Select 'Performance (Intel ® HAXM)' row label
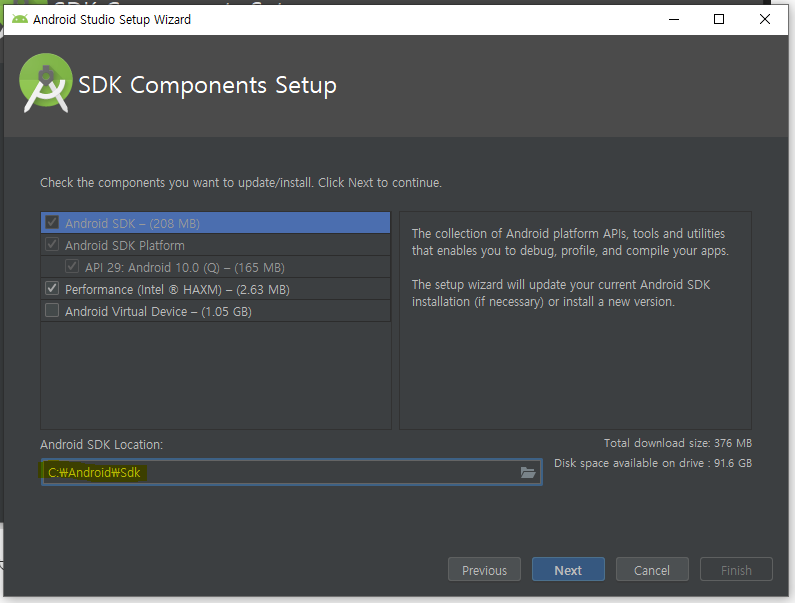795x603 pixels. [177, 290]
